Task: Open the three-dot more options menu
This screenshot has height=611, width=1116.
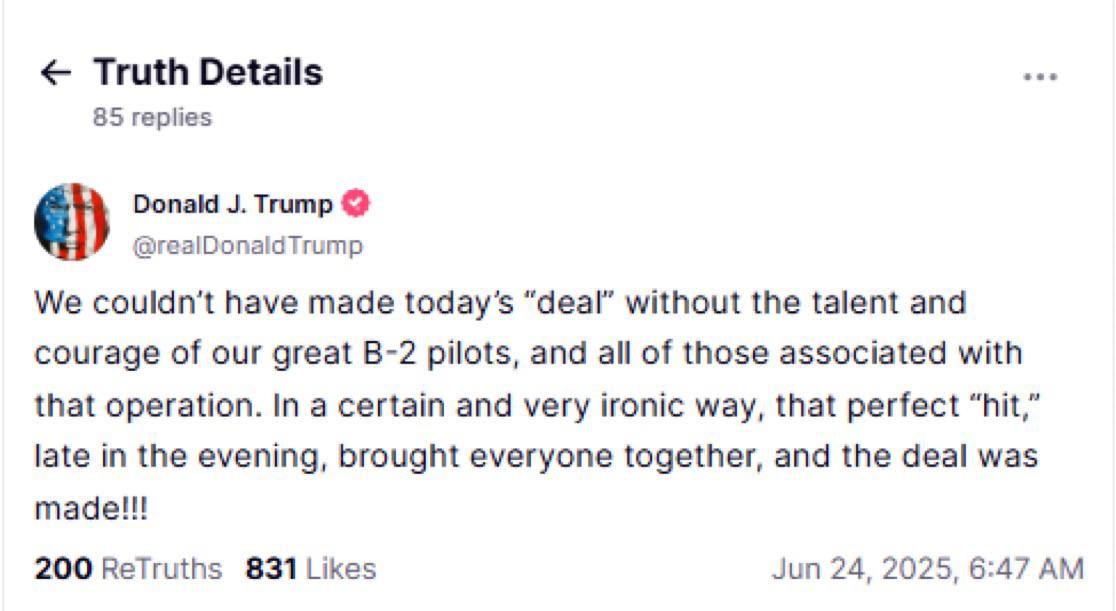Action: coord(1040,77)
